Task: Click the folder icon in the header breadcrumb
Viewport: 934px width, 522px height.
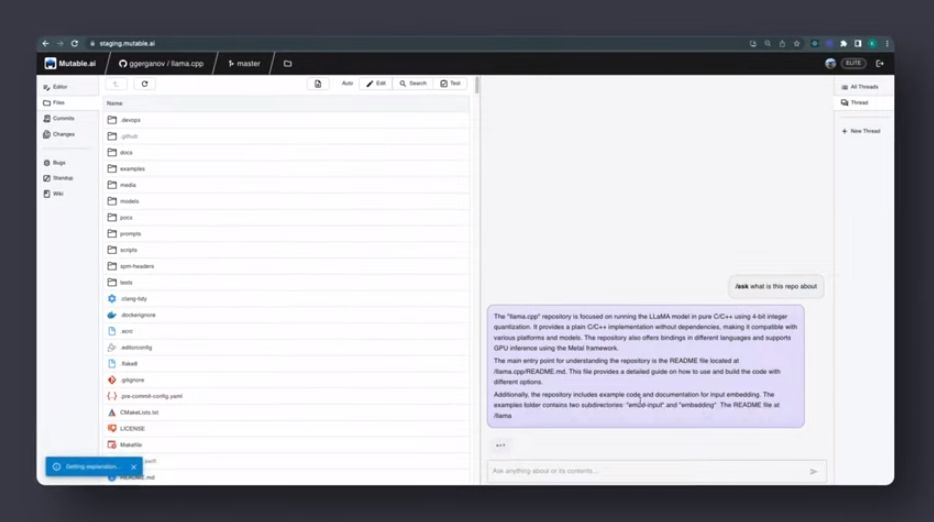Action: (288, 63)
